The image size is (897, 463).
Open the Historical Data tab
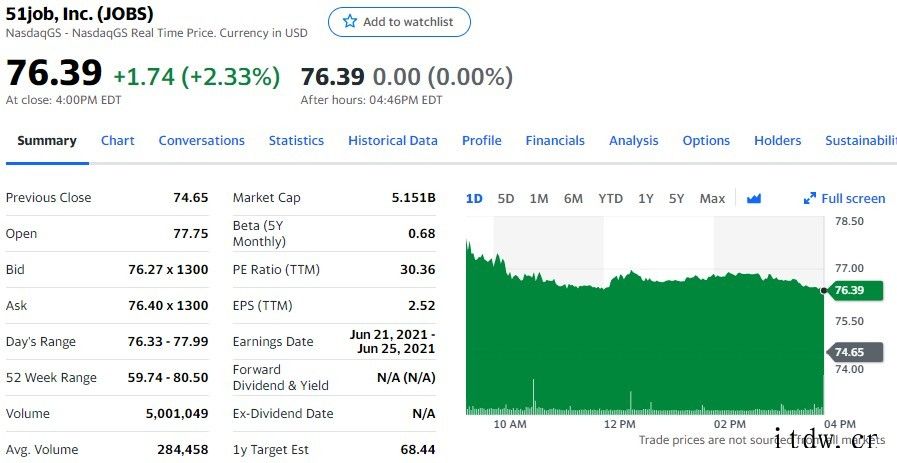coord(393,141)
